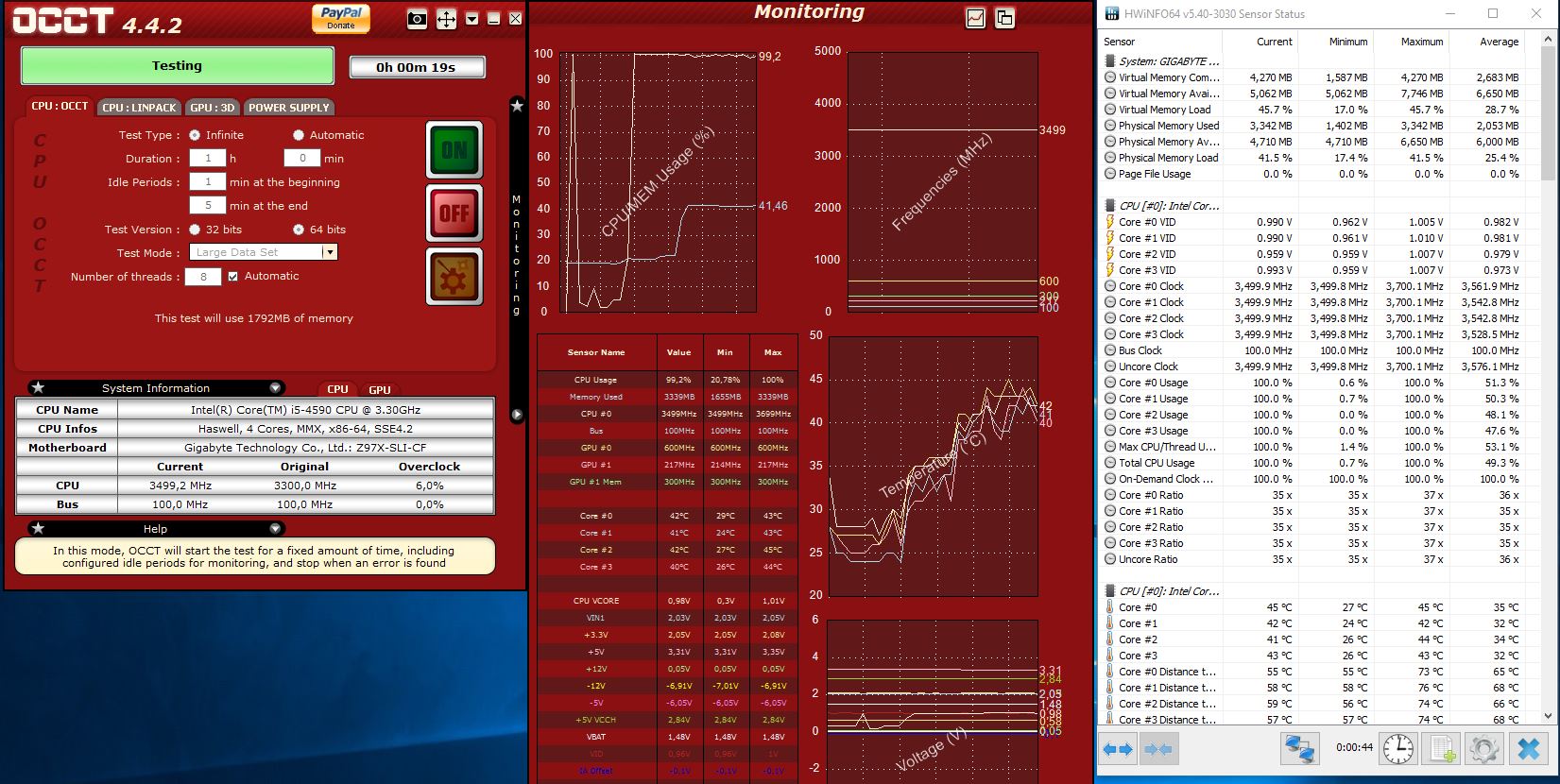Click the Duration minutes field
The width and height of the screenshot is (1560, 784).
pyautogui.click(x=302, y=158)
